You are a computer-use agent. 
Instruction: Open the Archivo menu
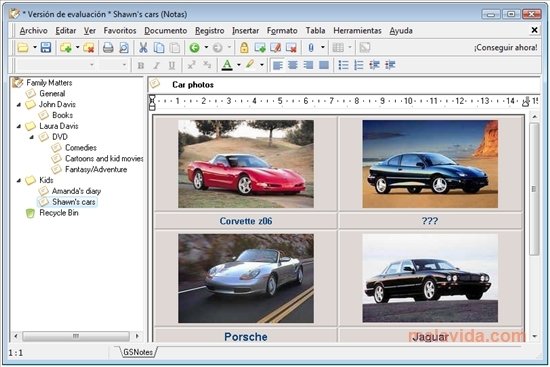click(33, 31)
